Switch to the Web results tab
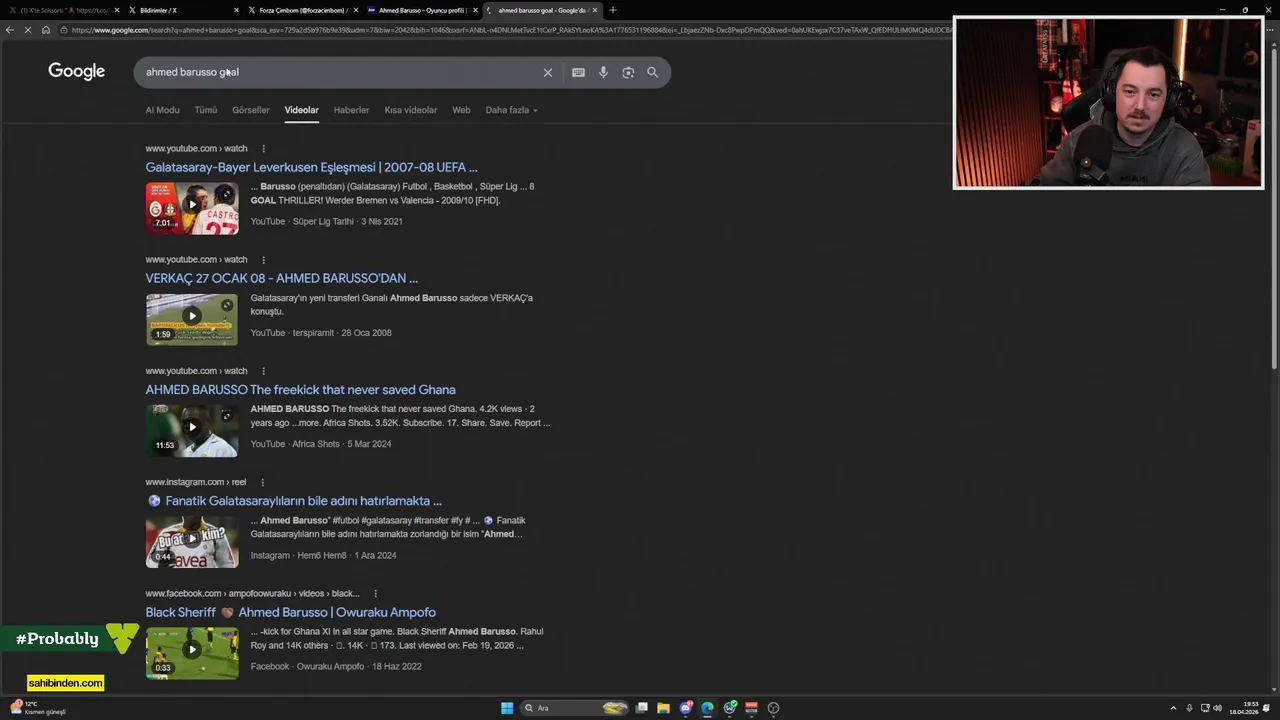 pos(461,110)
